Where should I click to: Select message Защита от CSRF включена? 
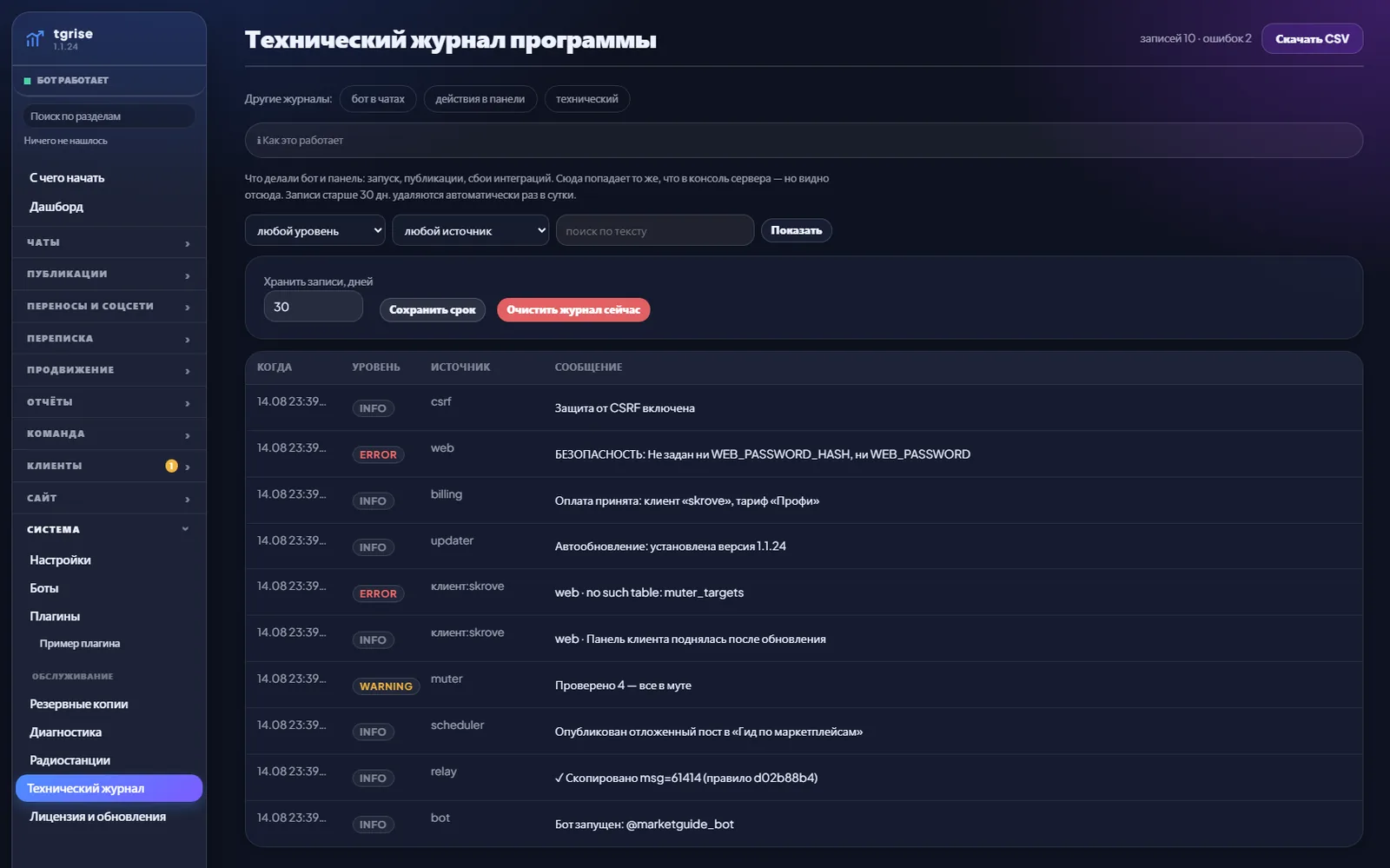(625, 408)
